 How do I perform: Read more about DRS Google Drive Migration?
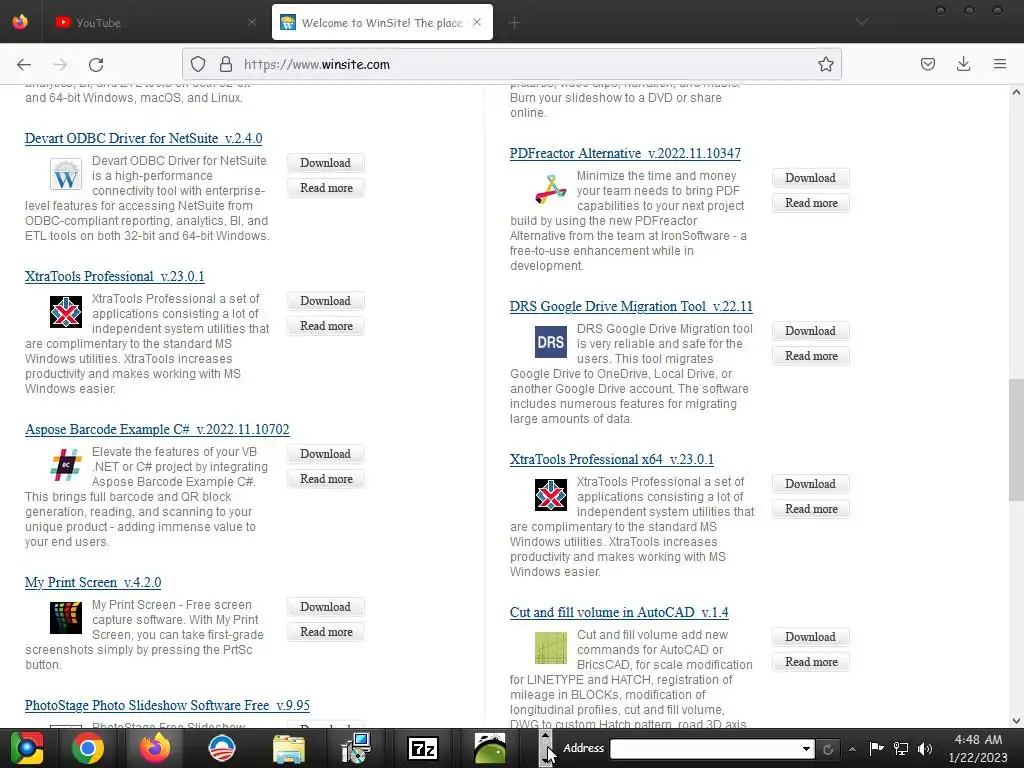point(810,356)
